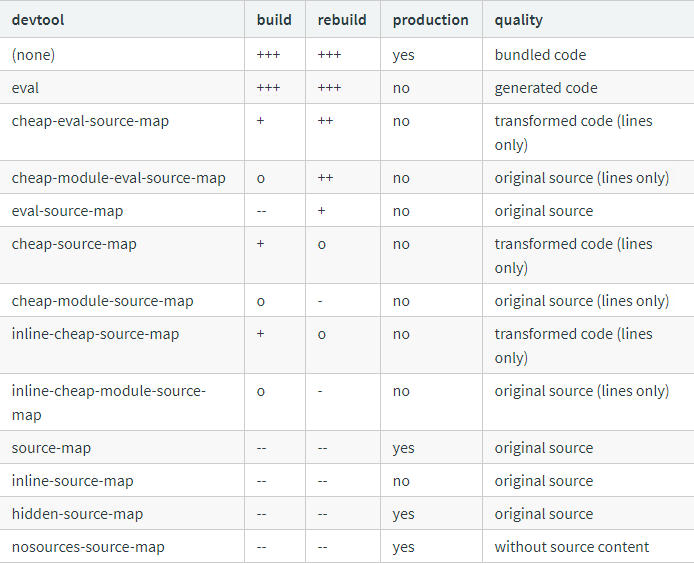694x564 pixels.
Task: Click 'cheap-module-eval-source-map' row name
Action: point(119,178)
